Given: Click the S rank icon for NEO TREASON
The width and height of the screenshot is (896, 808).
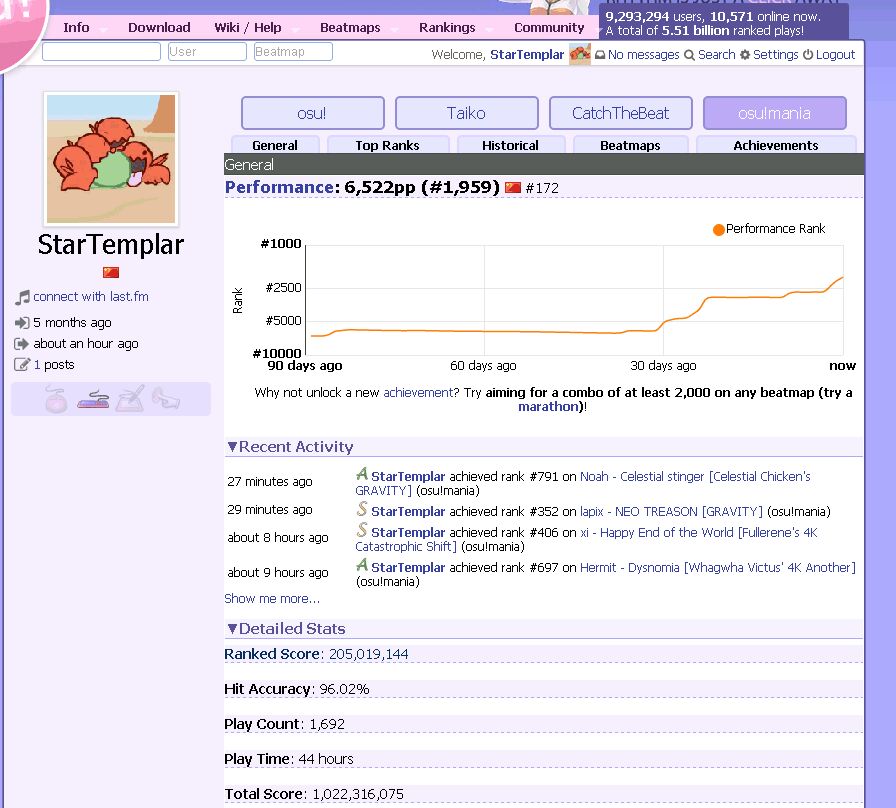Looking at the screenshot, I should click(362, 509).
